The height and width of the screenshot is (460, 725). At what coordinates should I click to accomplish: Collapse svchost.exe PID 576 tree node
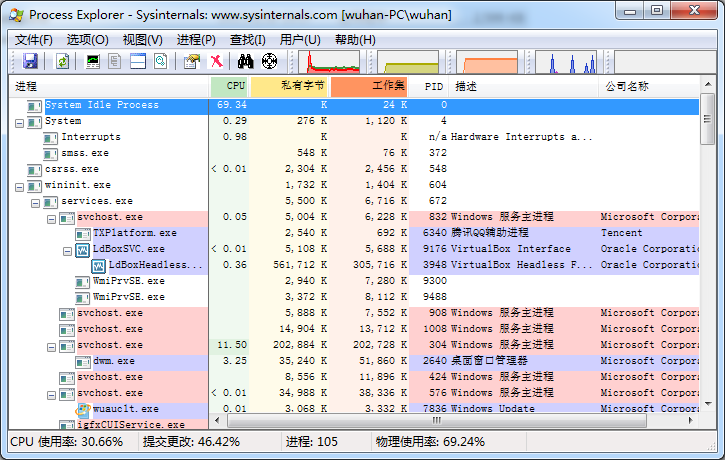point(51,395)
